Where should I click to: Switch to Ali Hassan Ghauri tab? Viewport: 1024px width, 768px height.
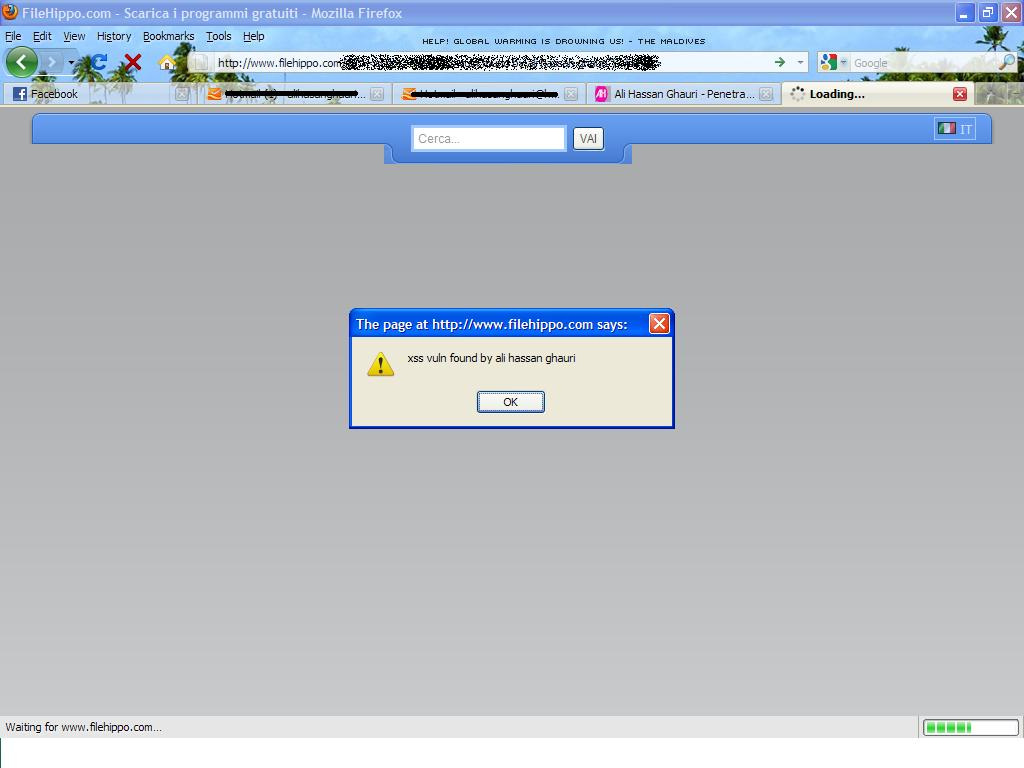pos(683,94)
